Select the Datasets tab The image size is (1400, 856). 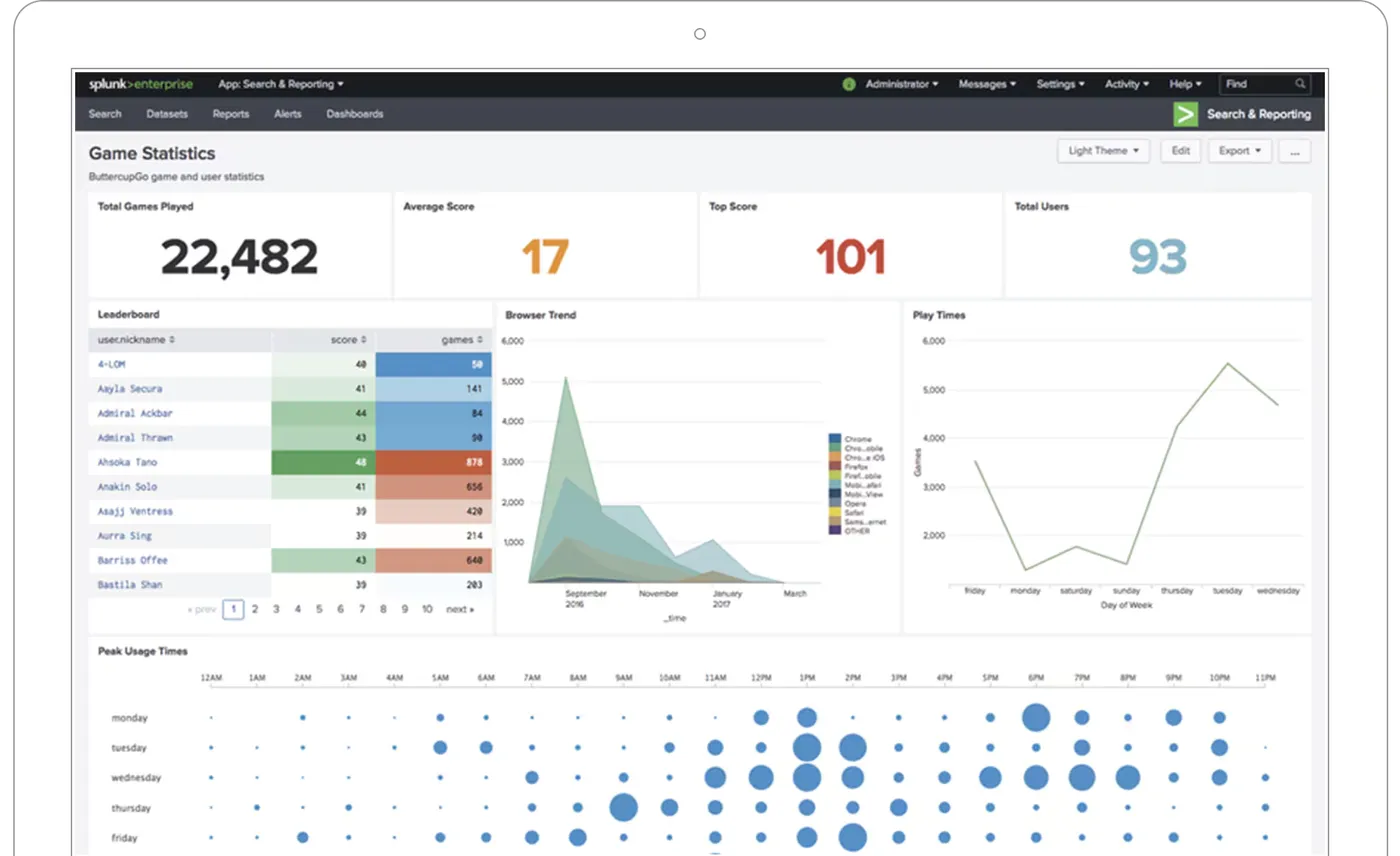tap(166, 114)
